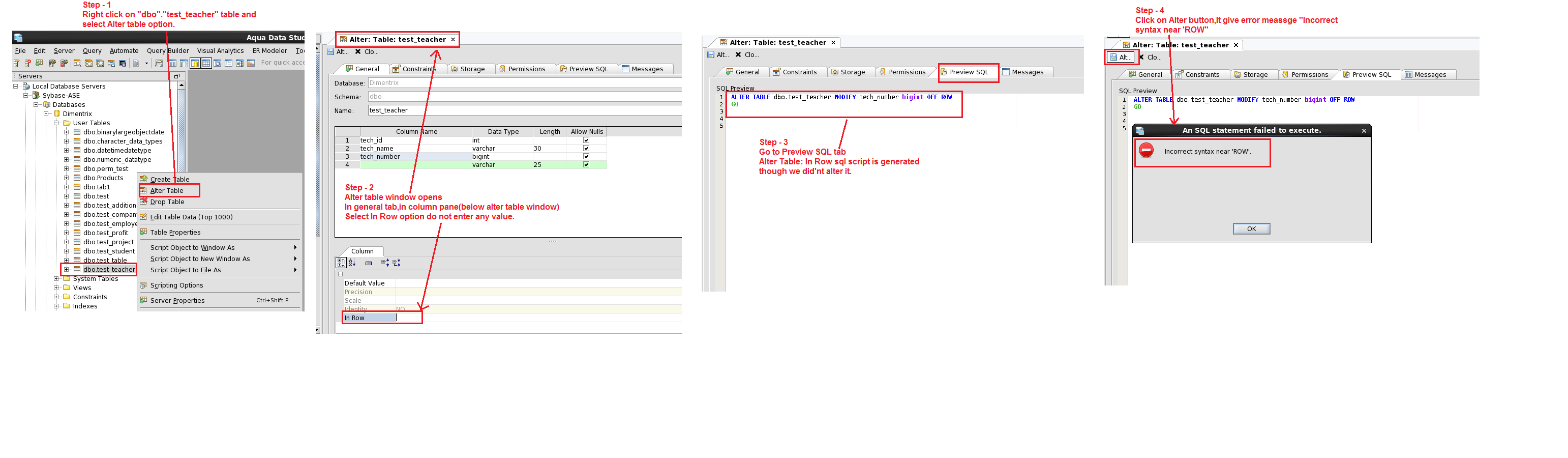Expand the dbo.binarylargeobjectdate table
The width and height of the screenshot is (1568, 458).
click(x=66, y=132)
